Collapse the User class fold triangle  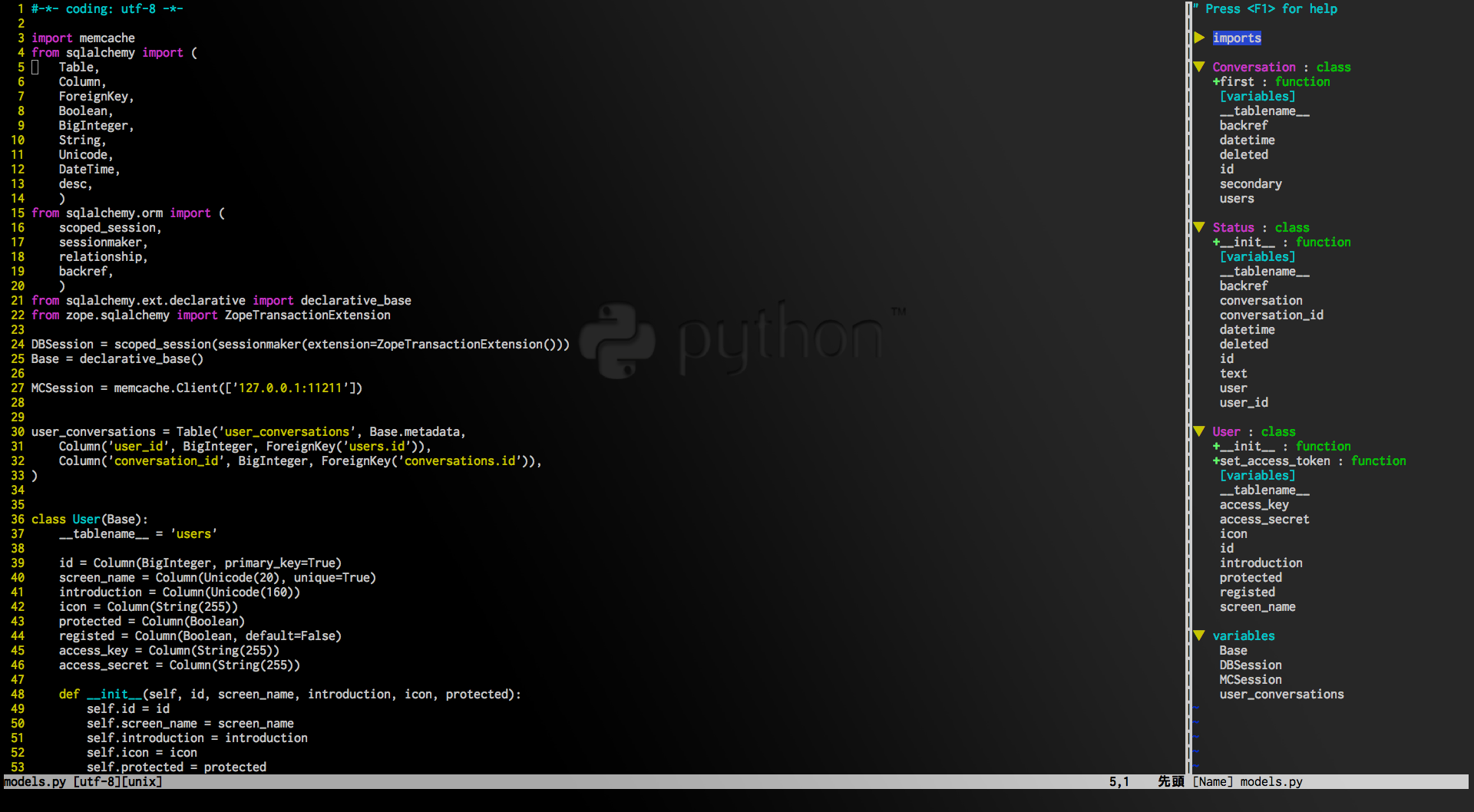[1199, 431]
